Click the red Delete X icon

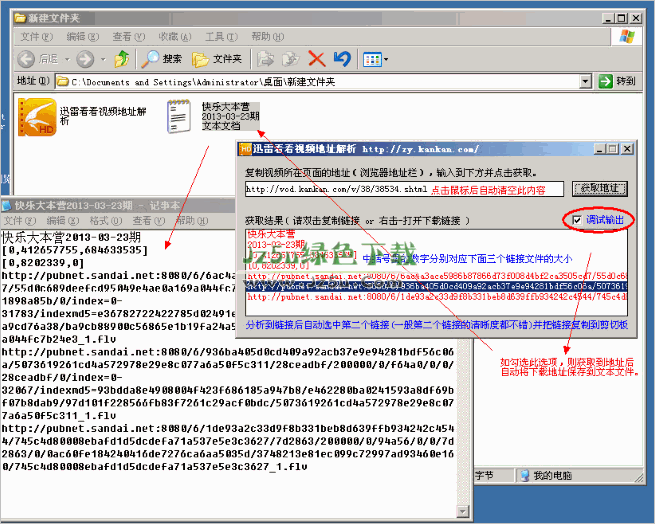tap(317, 59)
